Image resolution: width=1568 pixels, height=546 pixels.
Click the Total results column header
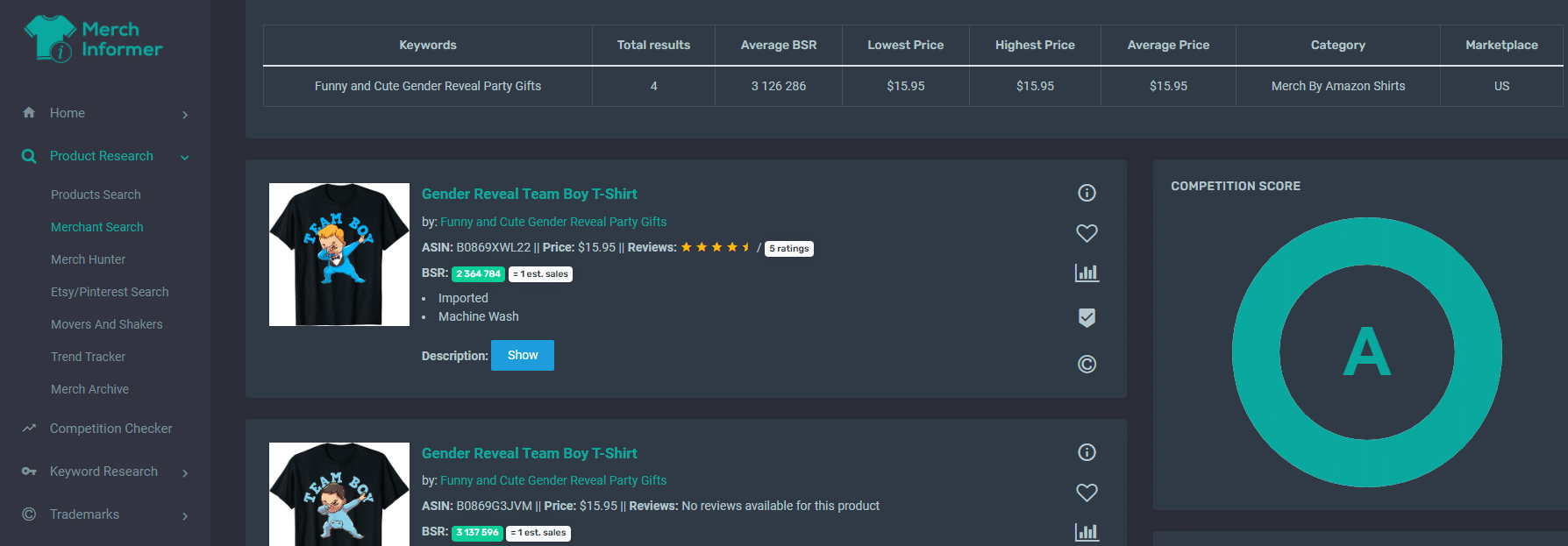point(653,45)
